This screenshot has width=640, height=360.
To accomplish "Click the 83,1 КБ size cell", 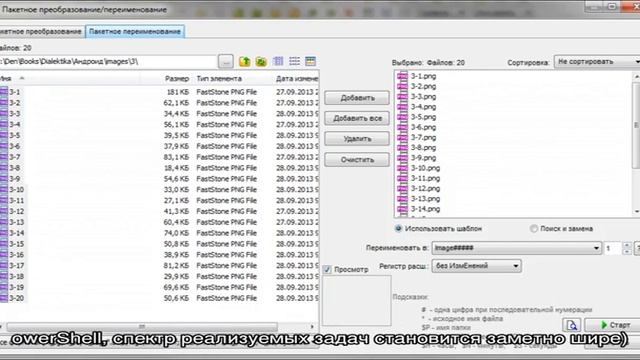I will tap(176, 157).
